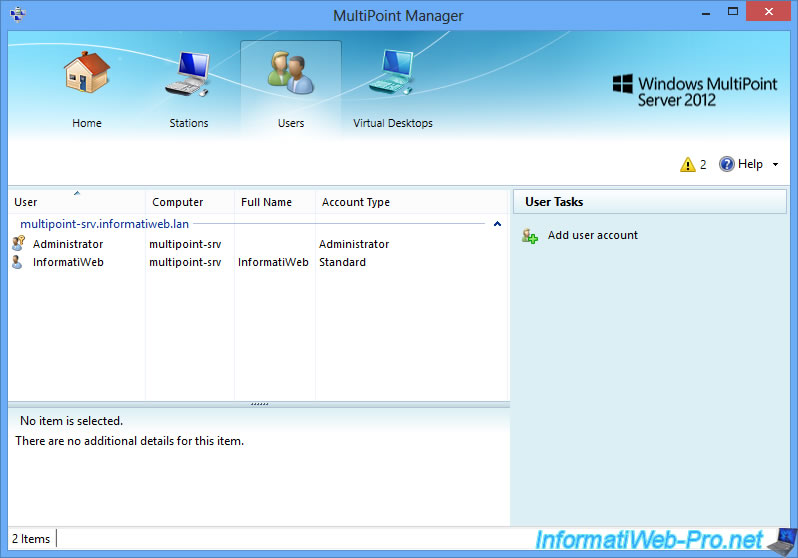Image resolution: width=798 pixels, height=558 pixels.
Task: Select the InformatiWeb user name
Action: [68, 262]
